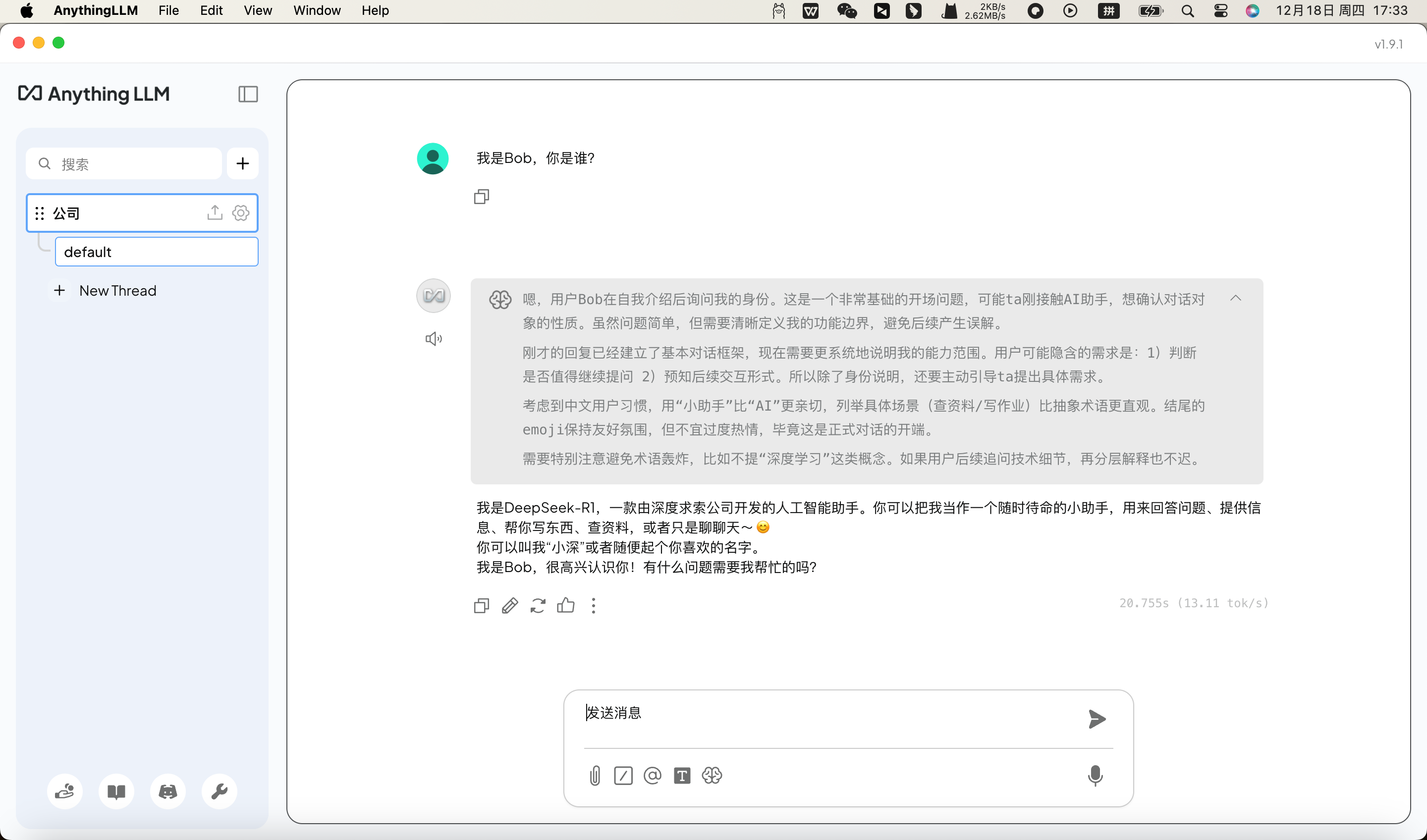Click New Thread in the sidebar
This screenshot has width=1427, height=840.
[117, 290]
